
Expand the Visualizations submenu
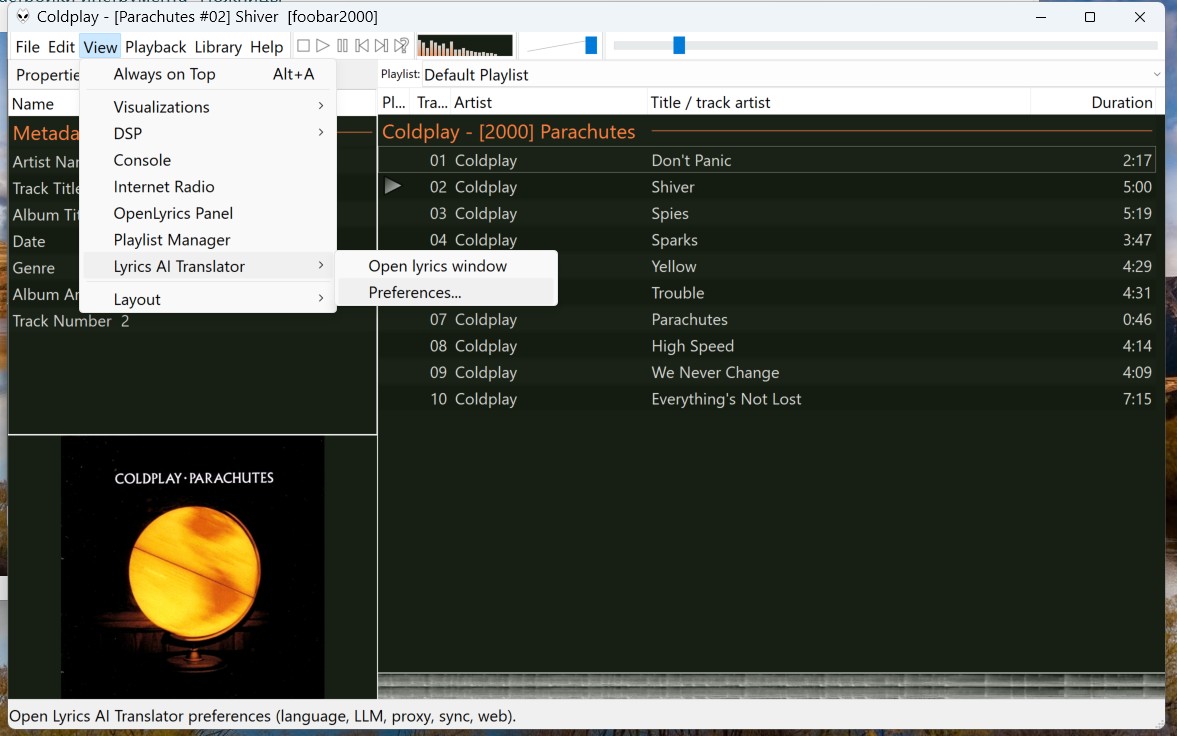208,107
